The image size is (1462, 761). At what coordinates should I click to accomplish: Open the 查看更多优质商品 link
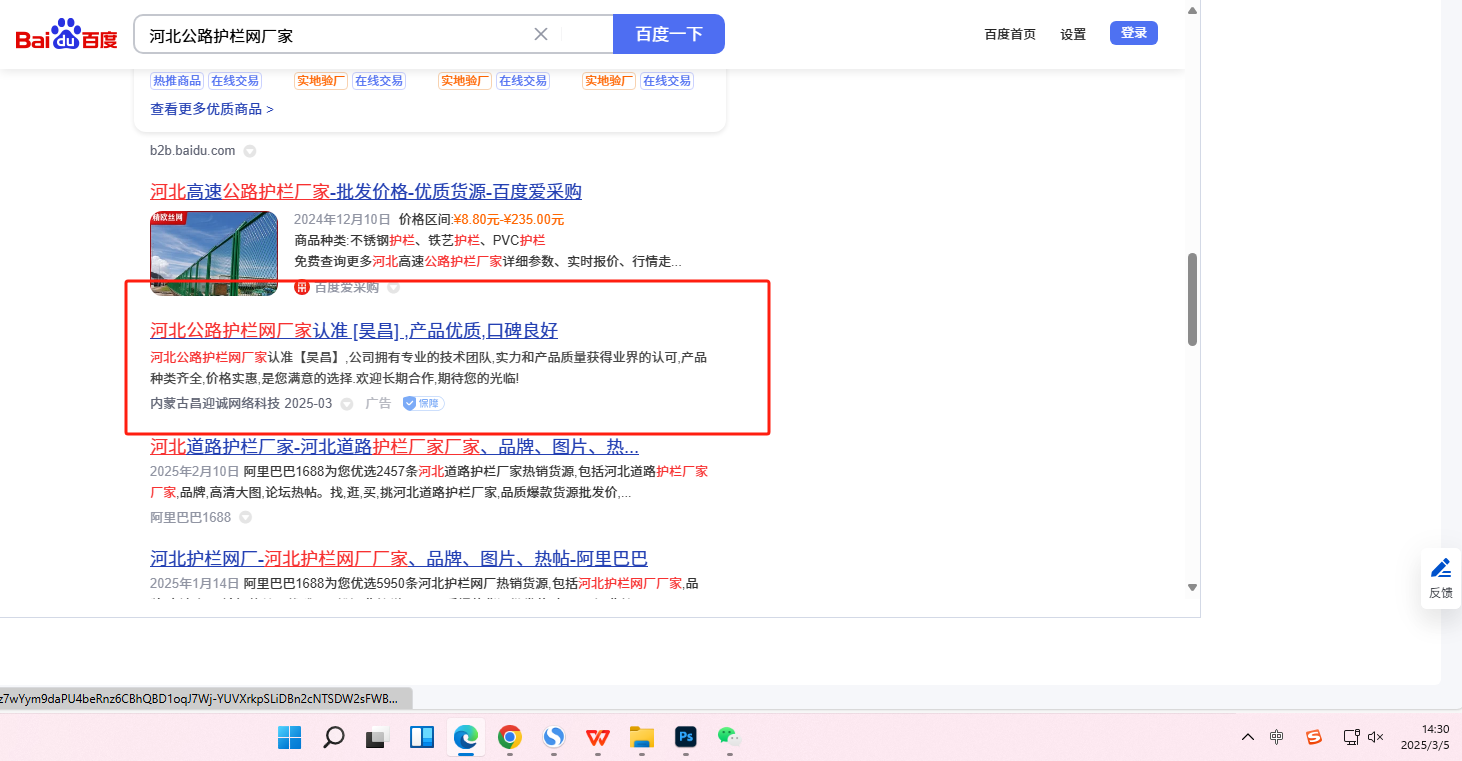click(212, 109)
